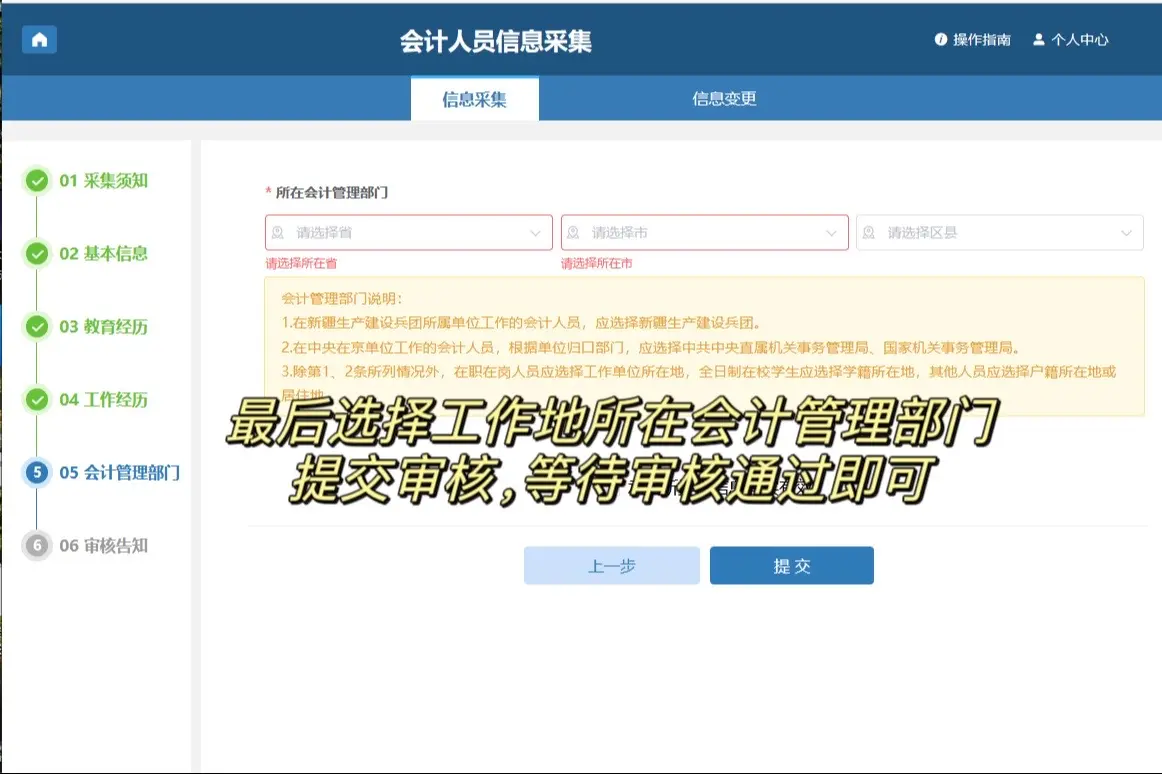Viewport: 1162px width, 774px height.
Task: Click the grey step 6 circle icon
Action: 37,546
